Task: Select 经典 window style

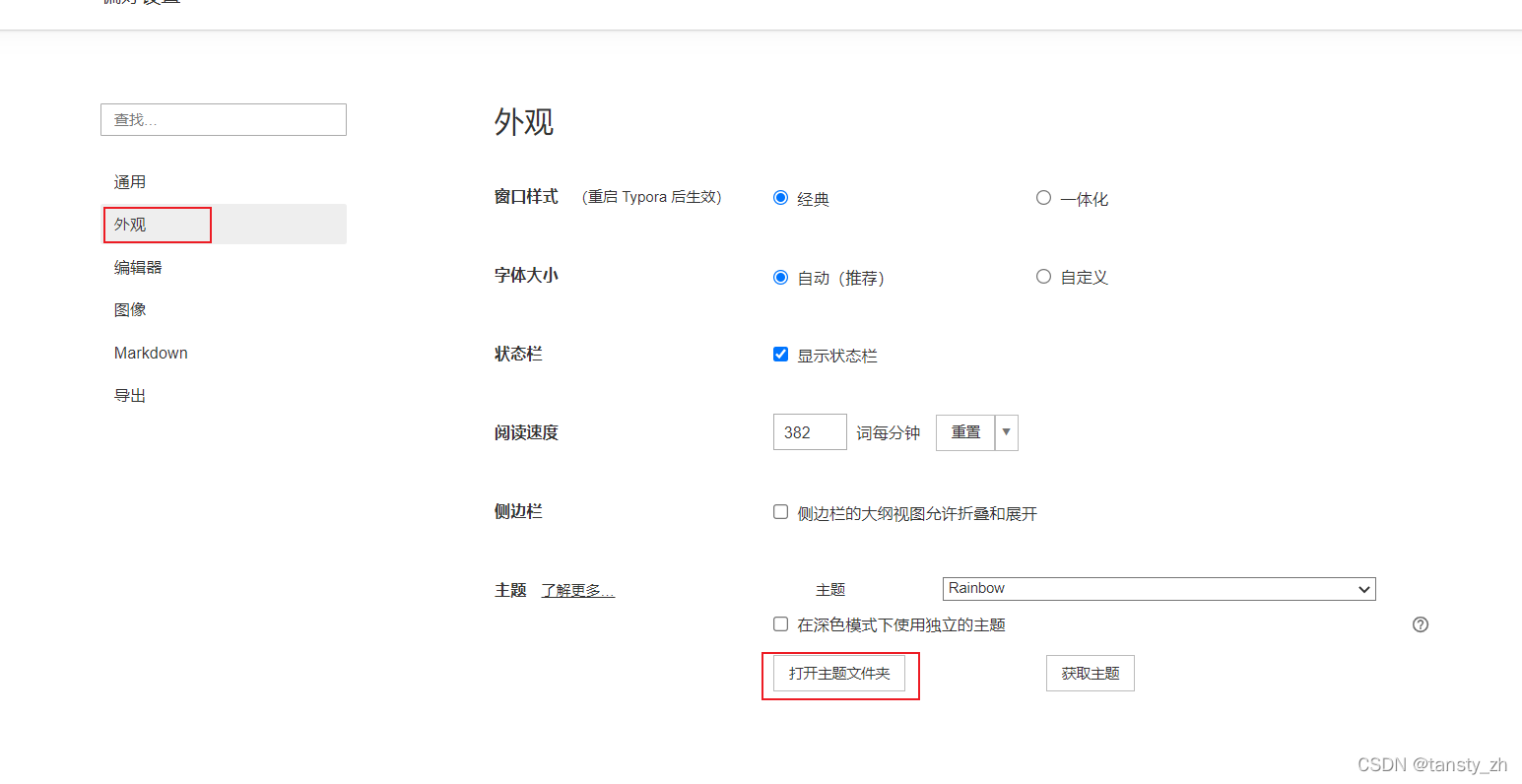Action: 780,197
